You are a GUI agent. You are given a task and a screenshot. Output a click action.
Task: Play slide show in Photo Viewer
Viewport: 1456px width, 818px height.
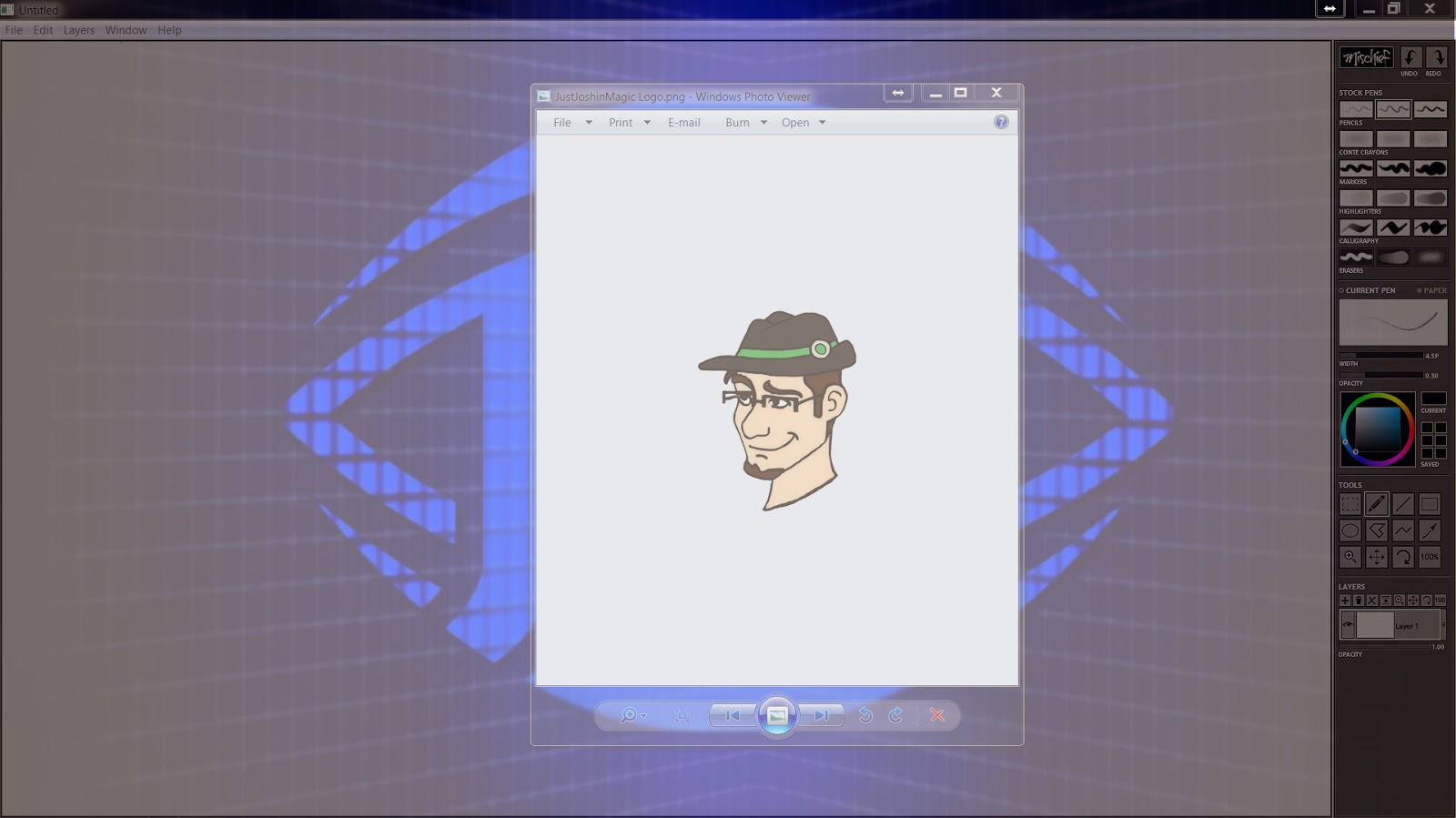[777, 716]
